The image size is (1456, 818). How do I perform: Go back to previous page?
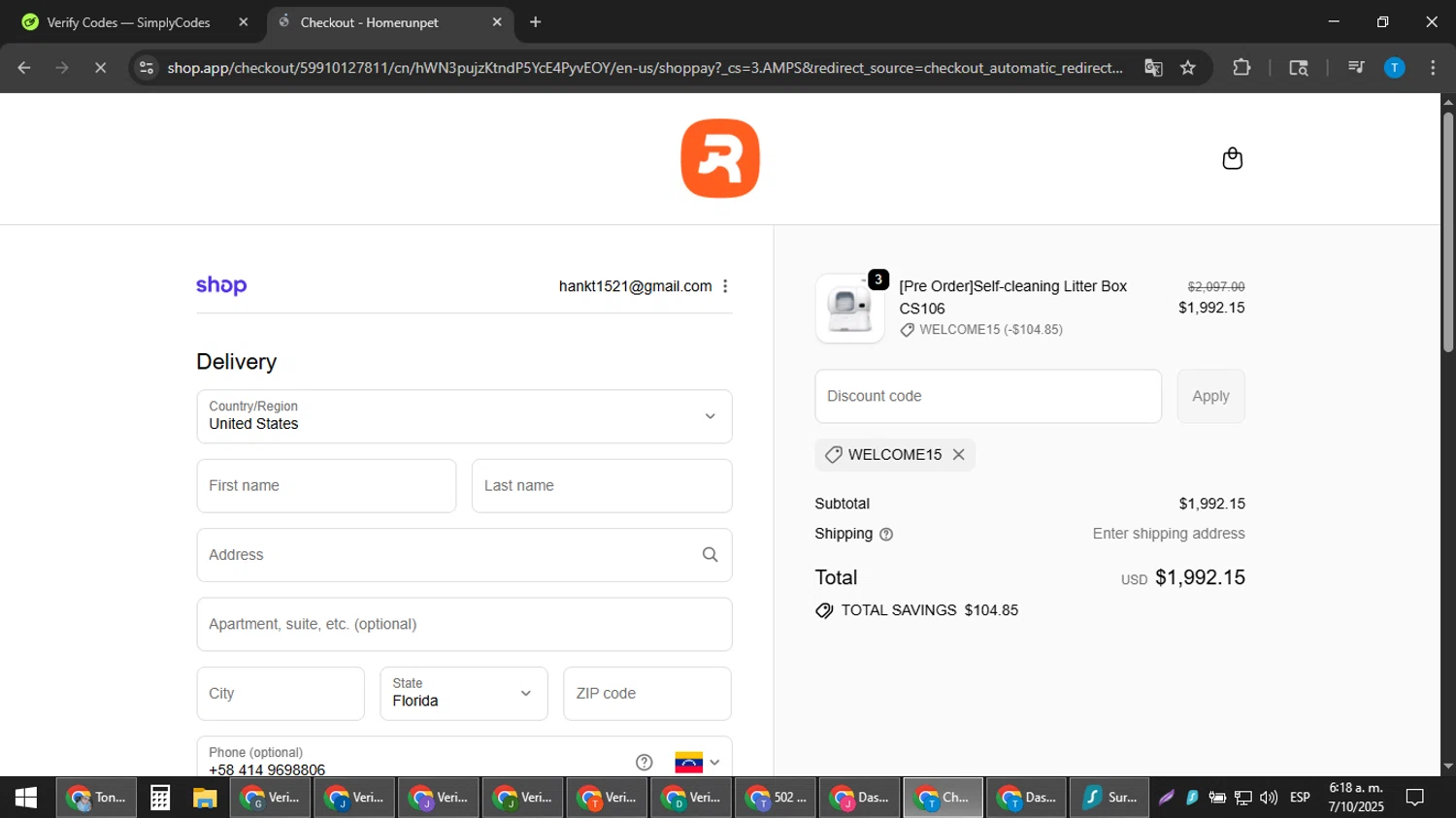click(24, 68)
